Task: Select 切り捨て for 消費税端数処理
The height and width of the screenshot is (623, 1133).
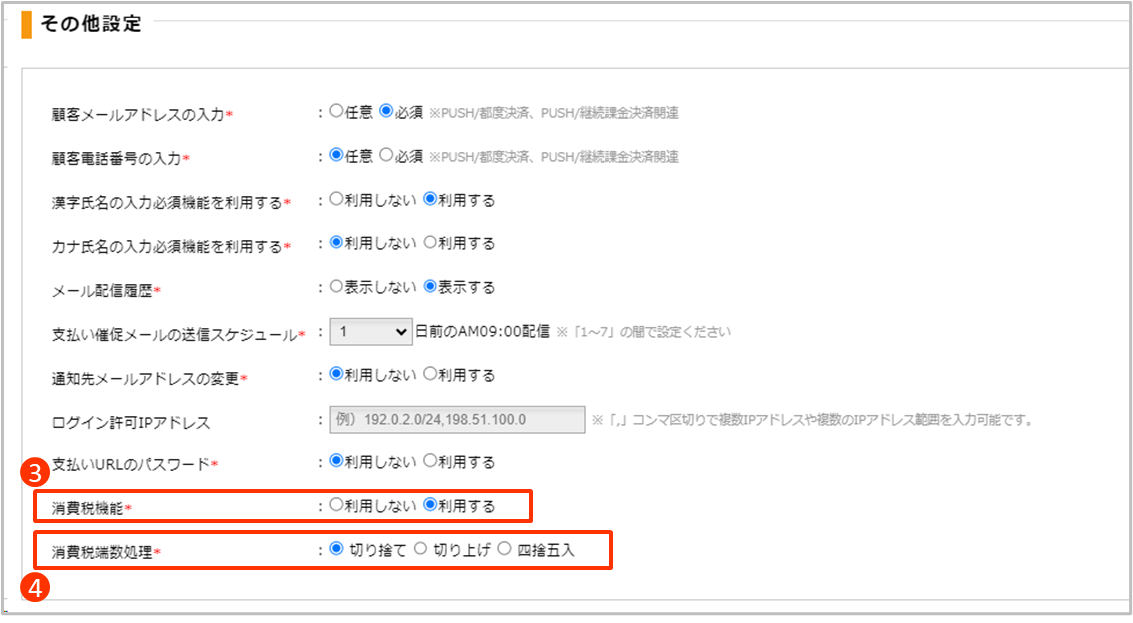Action: click(x=336, y=549)
